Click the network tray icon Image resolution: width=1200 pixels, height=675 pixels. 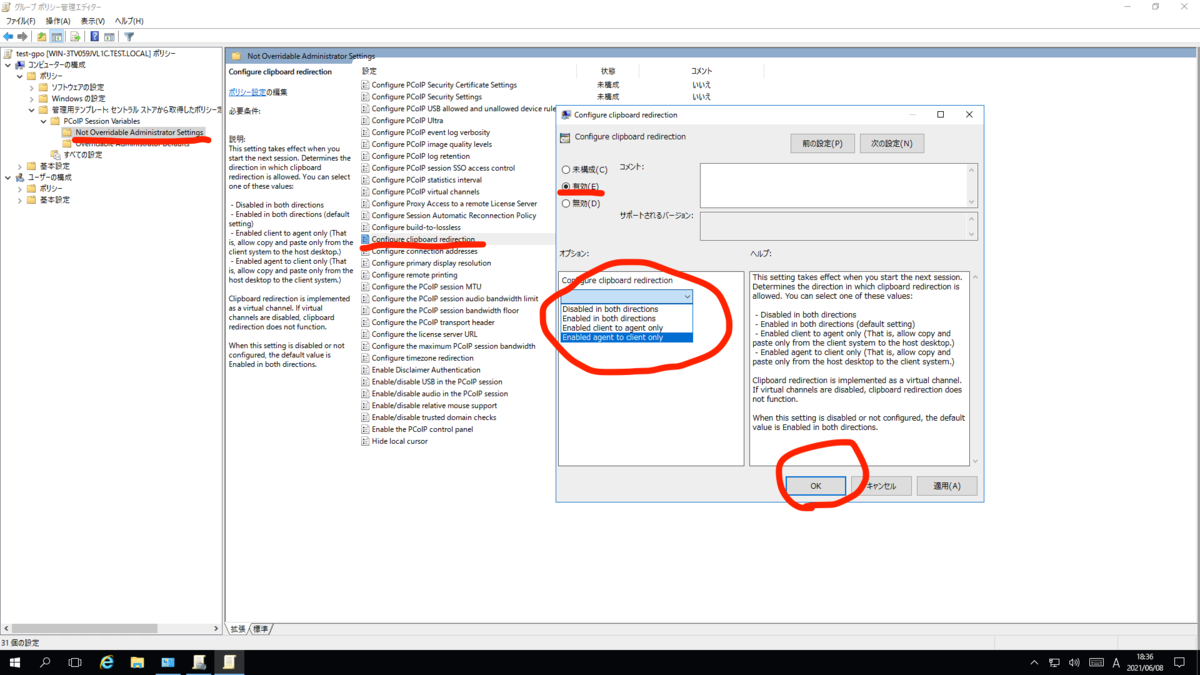pyautogui.click(x=1054, y=663)
